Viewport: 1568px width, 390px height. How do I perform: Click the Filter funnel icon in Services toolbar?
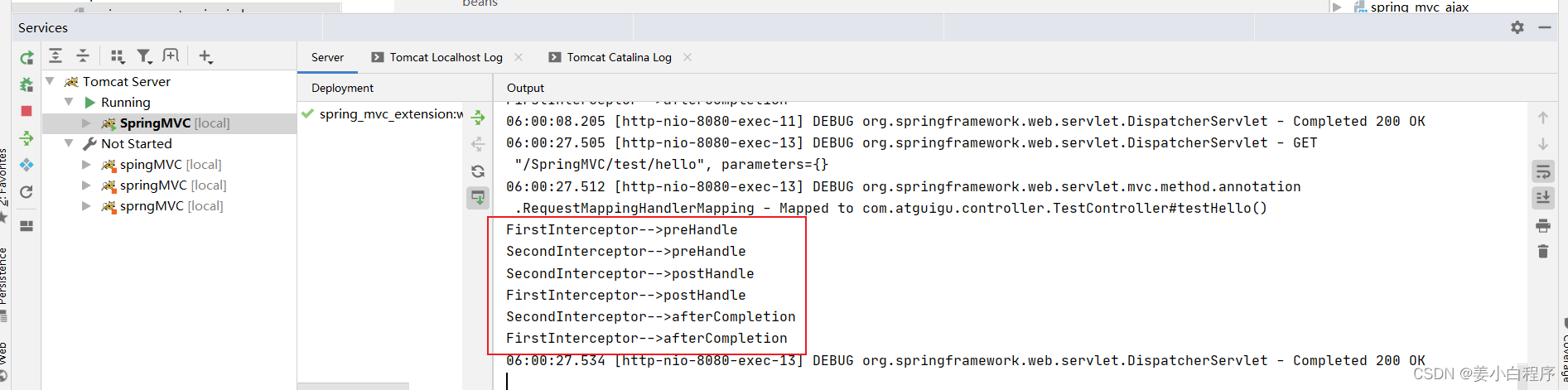click(x=144, y=56)
